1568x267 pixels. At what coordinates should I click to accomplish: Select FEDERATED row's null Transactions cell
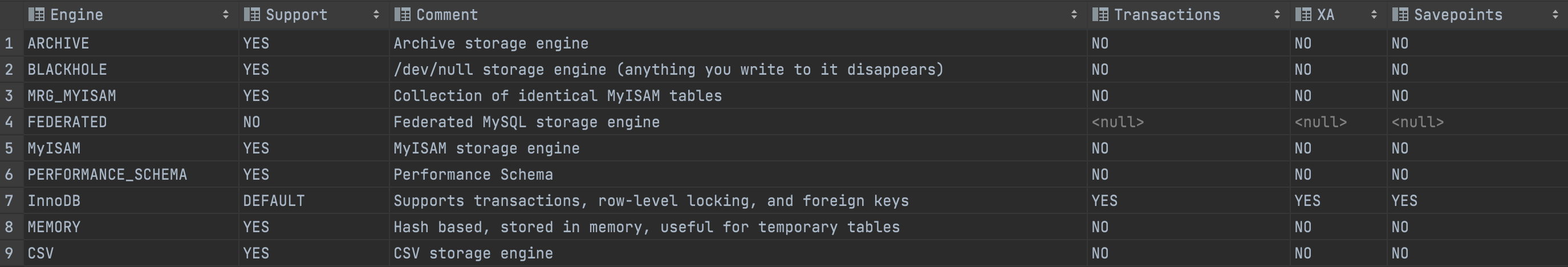1188,122
